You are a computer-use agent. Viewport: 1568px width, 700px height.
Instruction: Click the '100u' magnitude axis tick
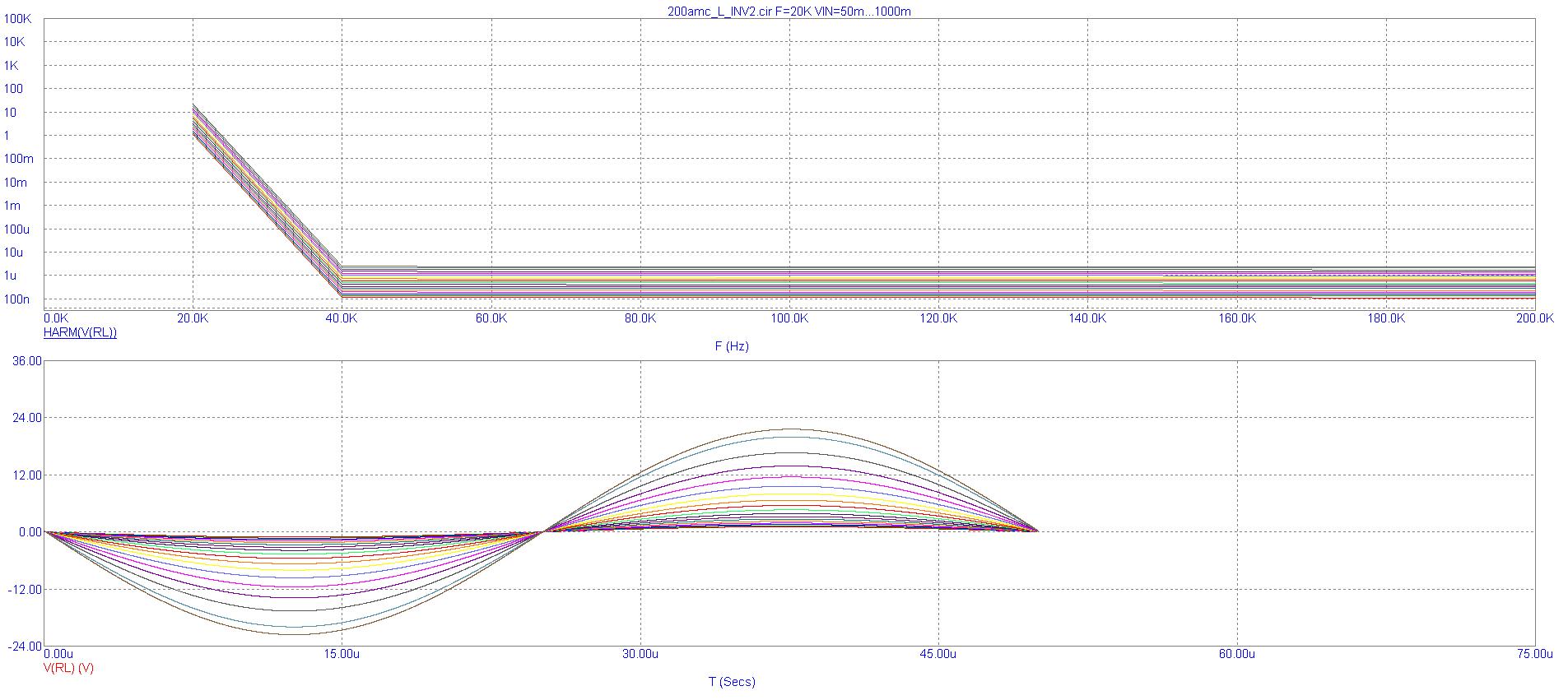(x=17, y=229)
